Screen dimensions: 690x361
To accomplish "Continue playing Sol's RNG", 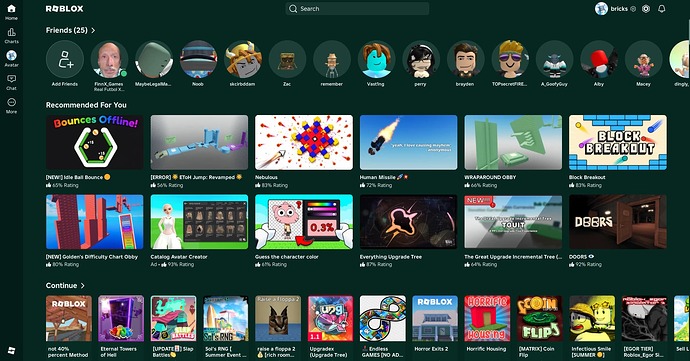I will (226, 318).
